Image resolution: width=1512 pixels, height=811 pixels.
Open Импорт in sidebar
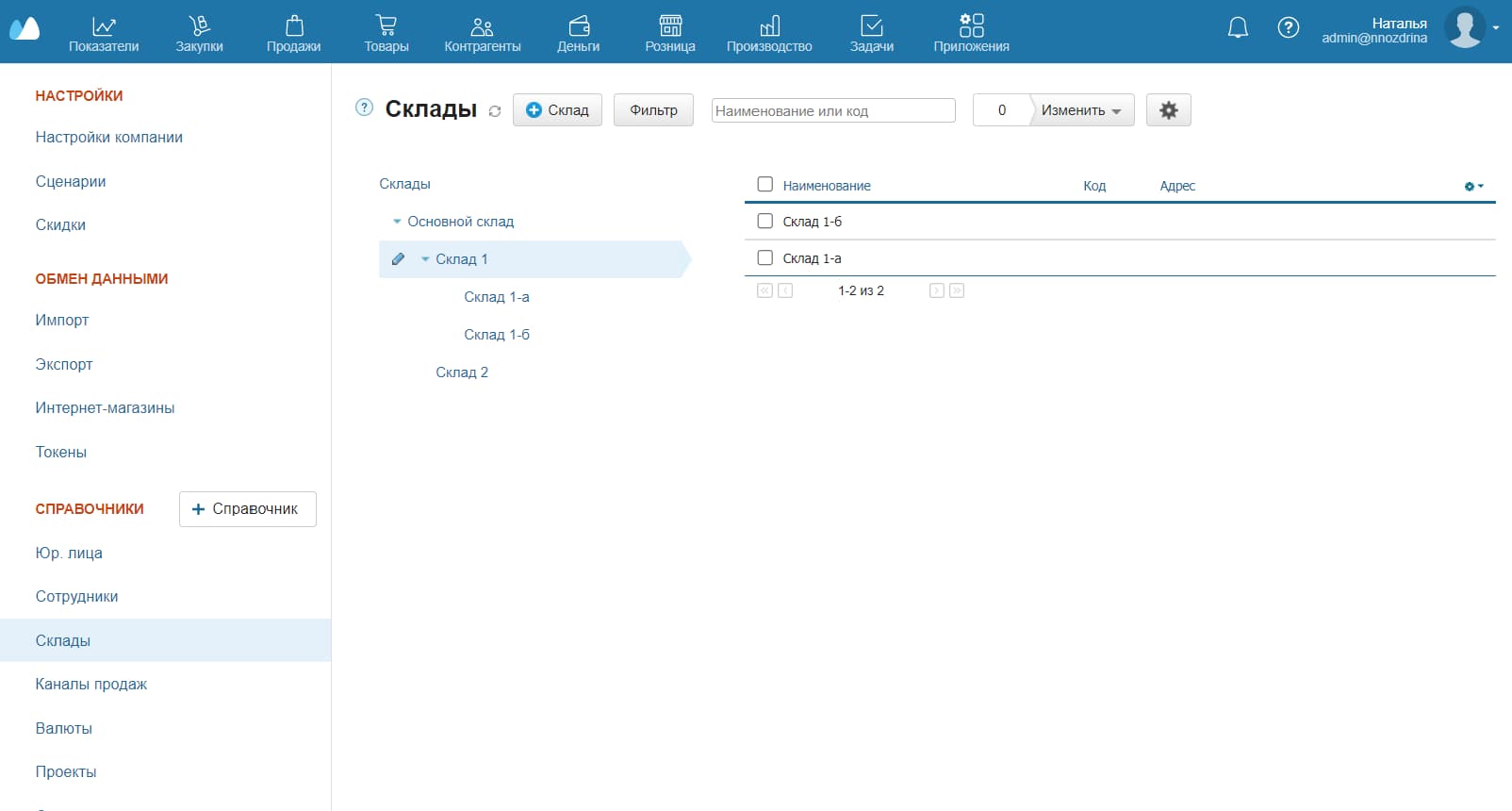point(62,320)
